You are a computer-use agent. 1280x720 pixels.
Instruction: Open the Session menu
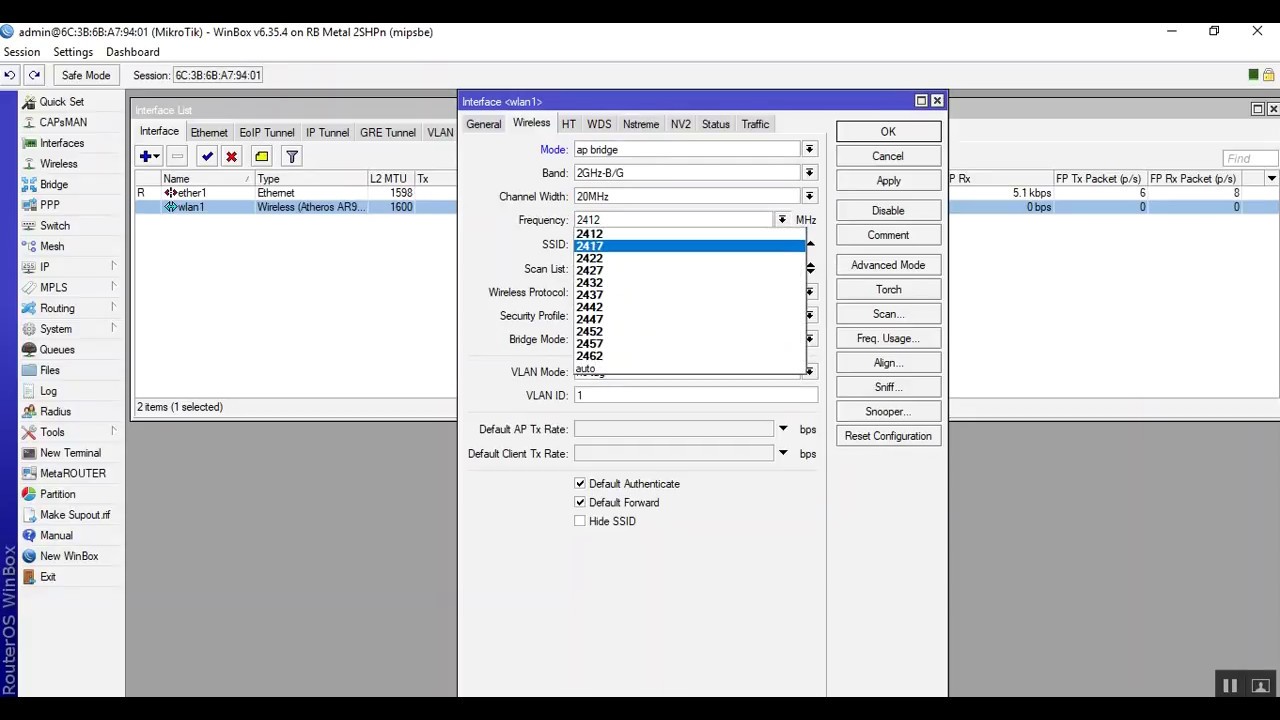(x=21, y=52)
